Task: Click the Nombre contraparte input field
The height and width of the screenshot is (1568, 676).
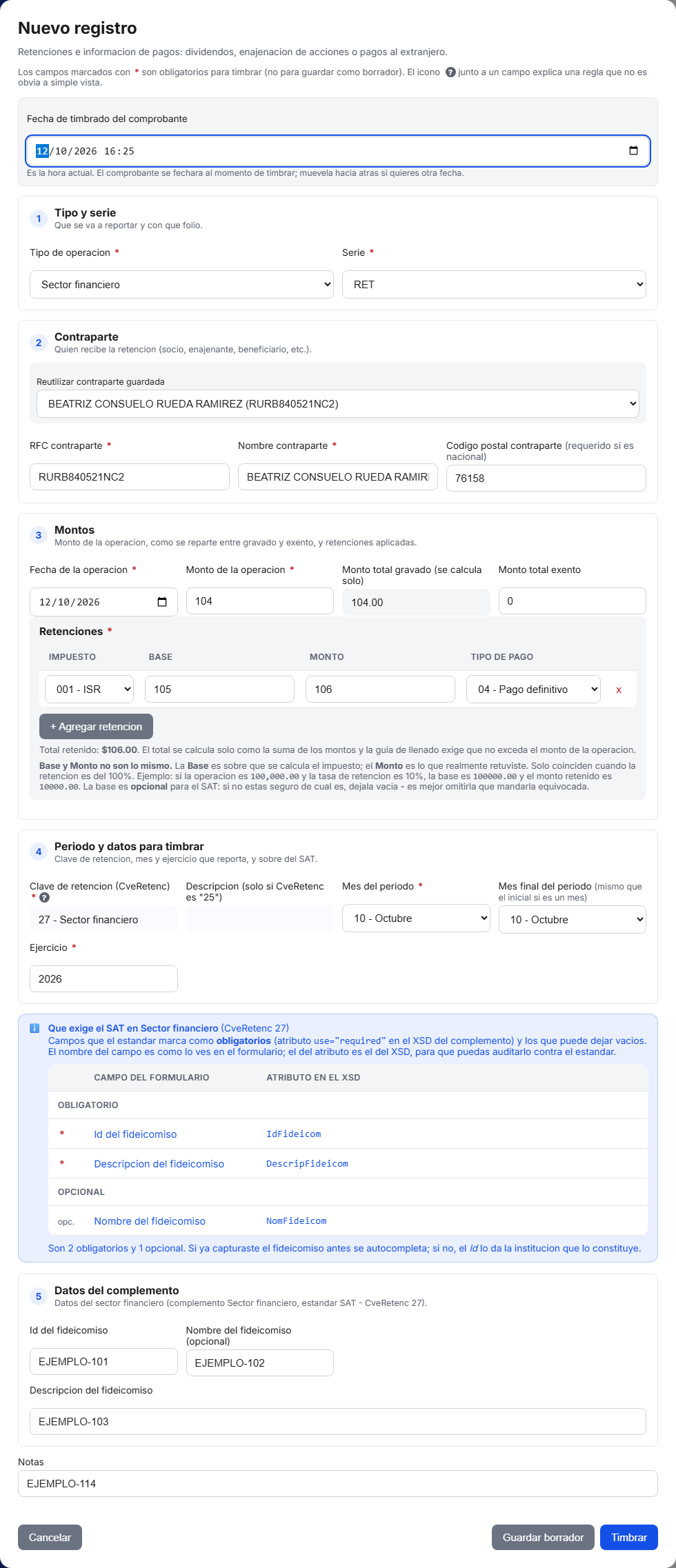Action: [338, 477]
